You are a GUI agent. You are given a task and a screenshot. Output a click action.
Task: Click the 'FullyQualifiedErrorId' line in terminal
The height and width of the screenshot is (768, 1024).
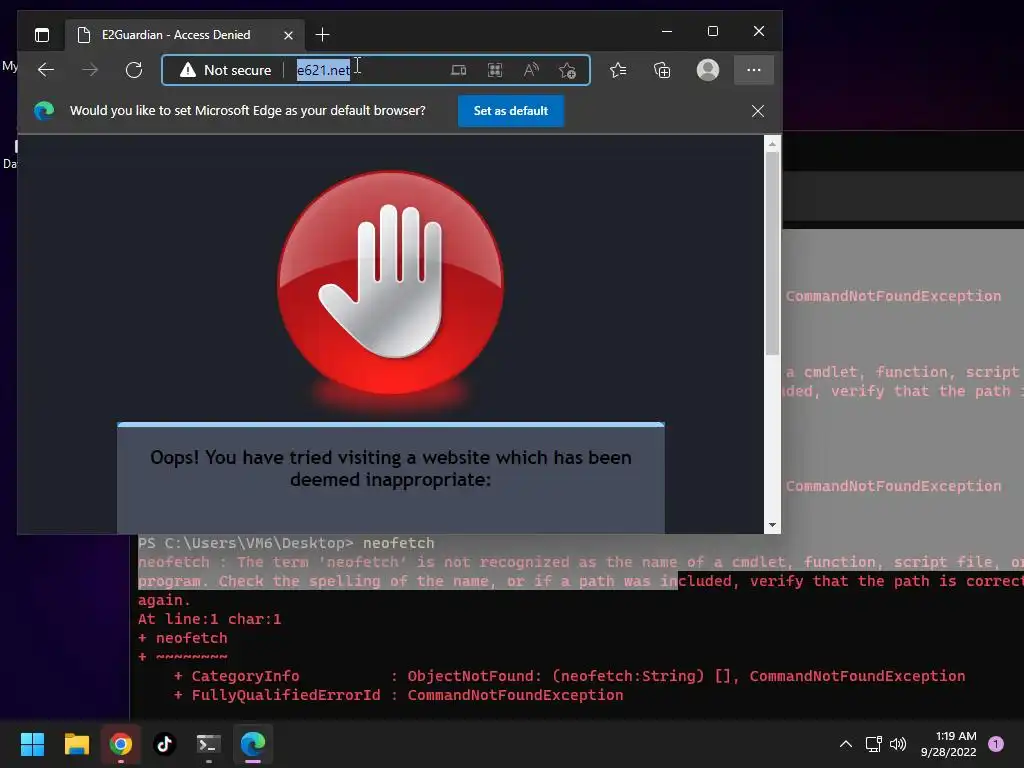point(398,695)
